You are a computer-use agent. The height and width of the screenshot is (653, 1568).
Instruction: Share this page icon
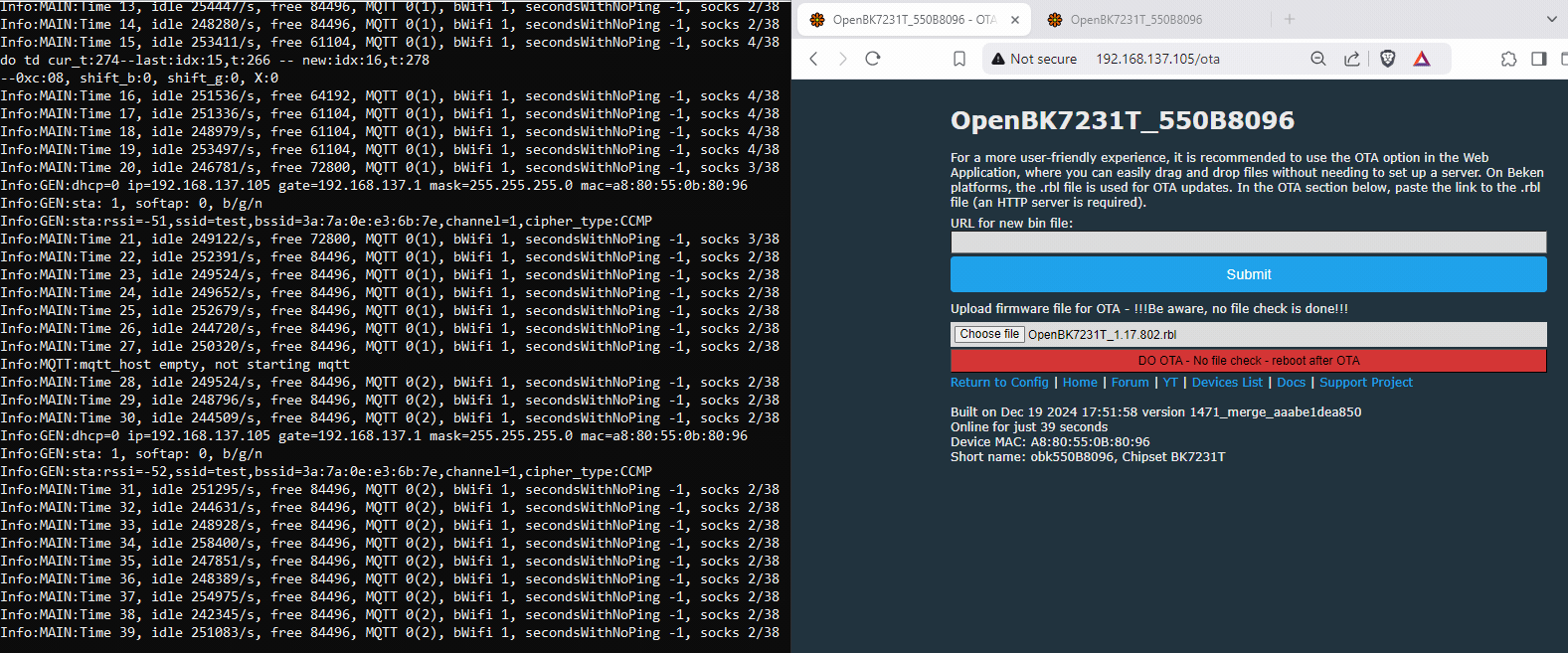pyautogui.click(x=1352, y=59)
